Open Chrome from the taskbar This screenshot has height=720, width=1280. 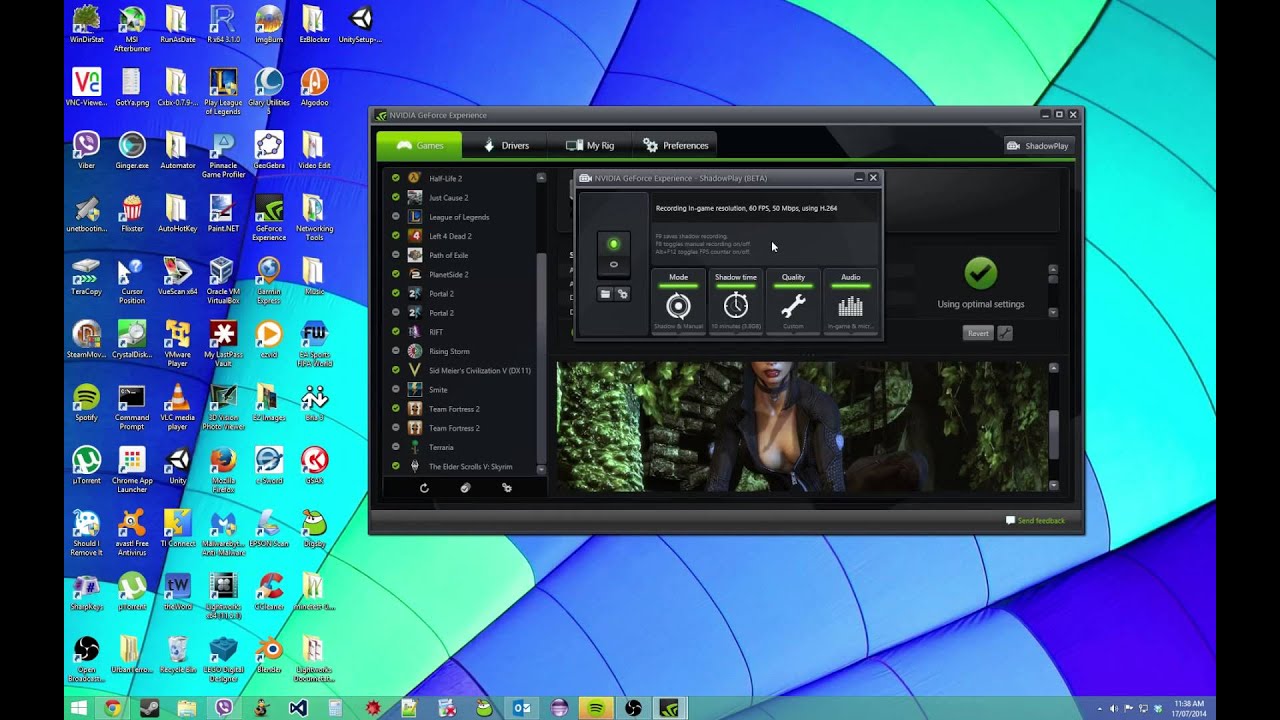112,708
